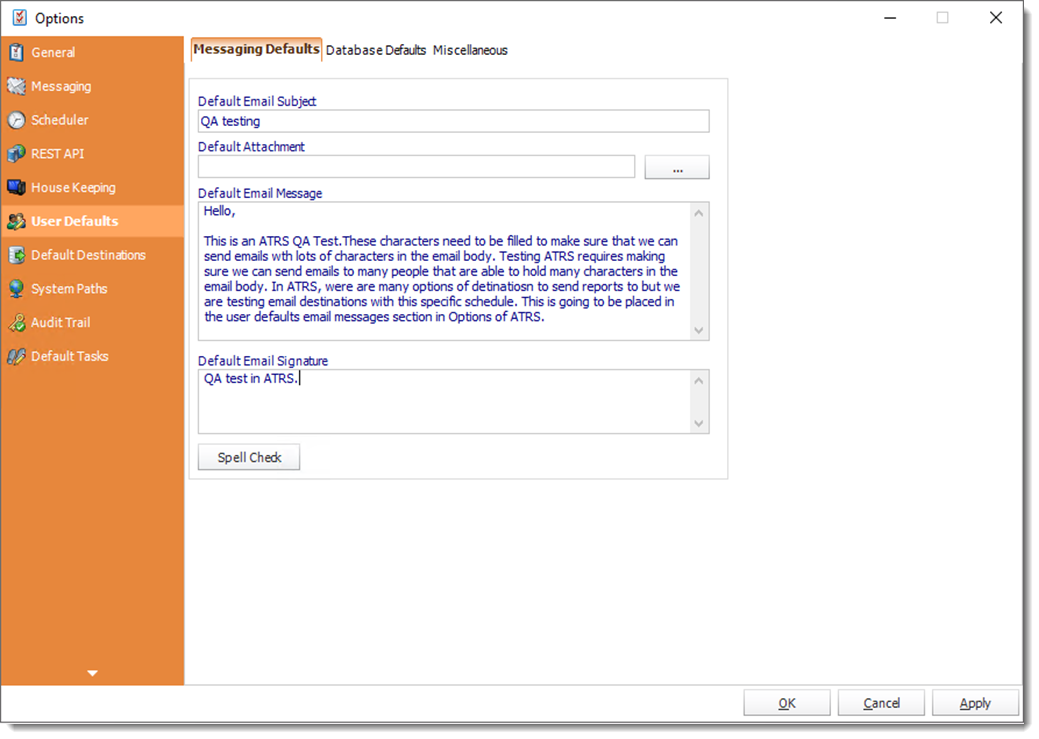Screen dimensions: 1039x739
Task: Click the Default Tasks icon
Action: [16, 357]
